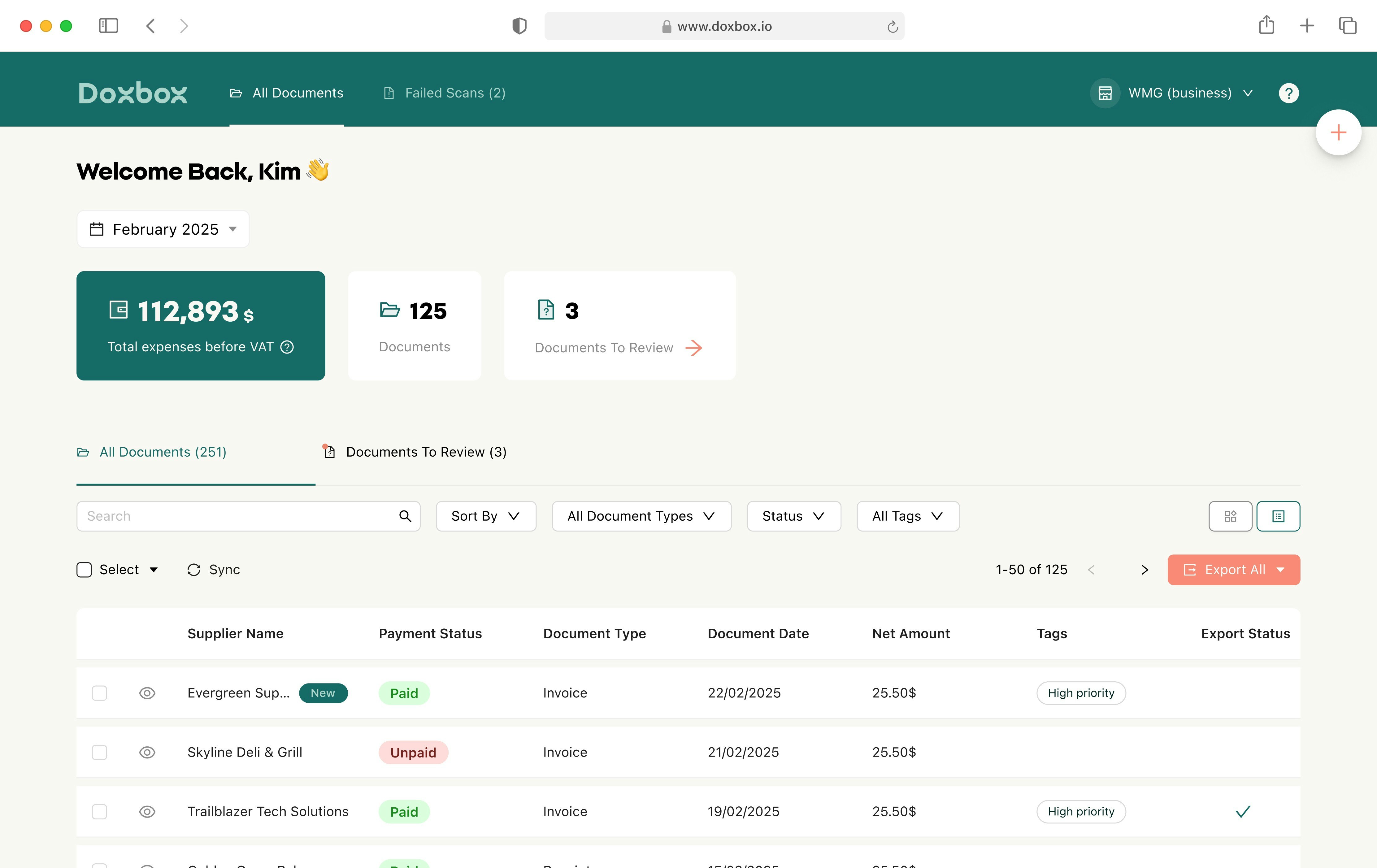The image size is (1377, 868).
Task: Open the February 2025 month picker
Action: 163,229
